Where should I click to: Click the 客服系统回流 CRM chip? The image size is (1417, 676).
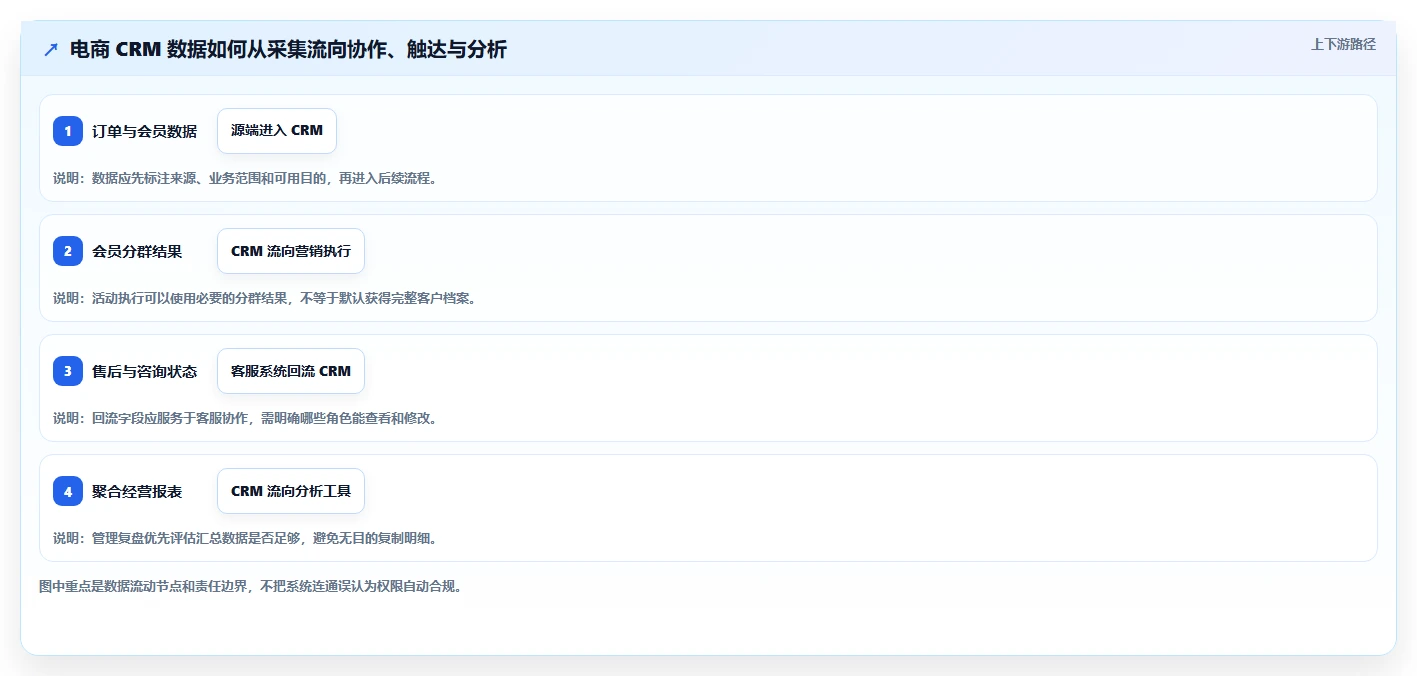tap(291, 371)
